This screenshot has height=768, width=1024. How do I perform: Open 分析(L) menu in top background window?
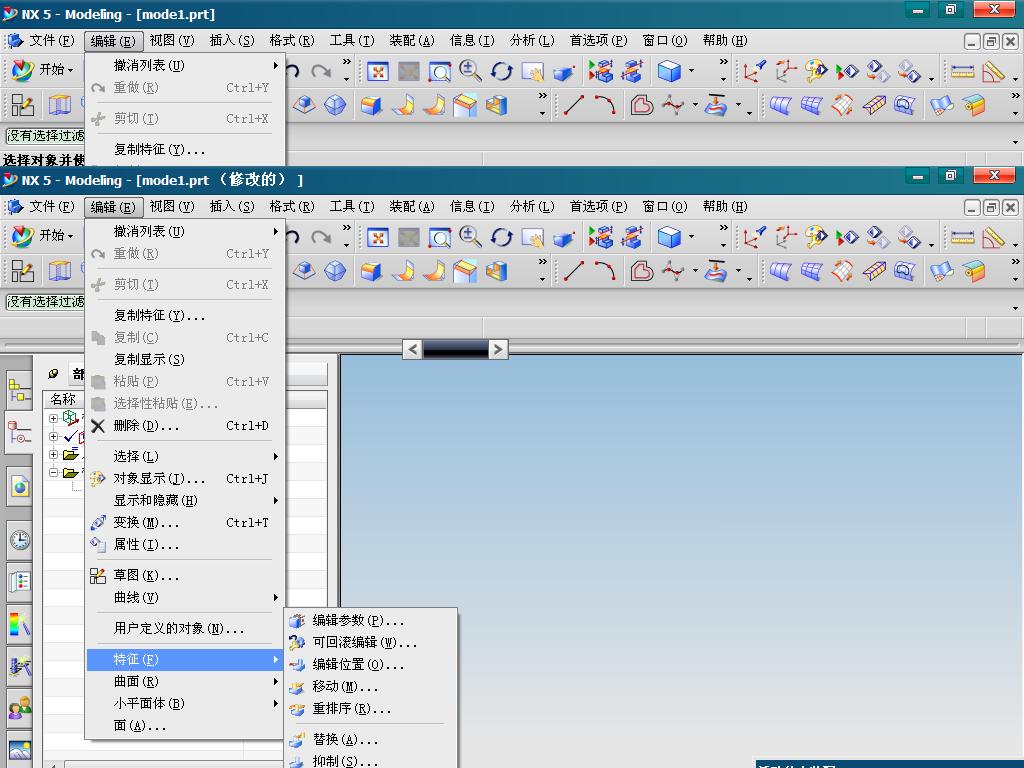pyautogui.click(x=532, y=40)
